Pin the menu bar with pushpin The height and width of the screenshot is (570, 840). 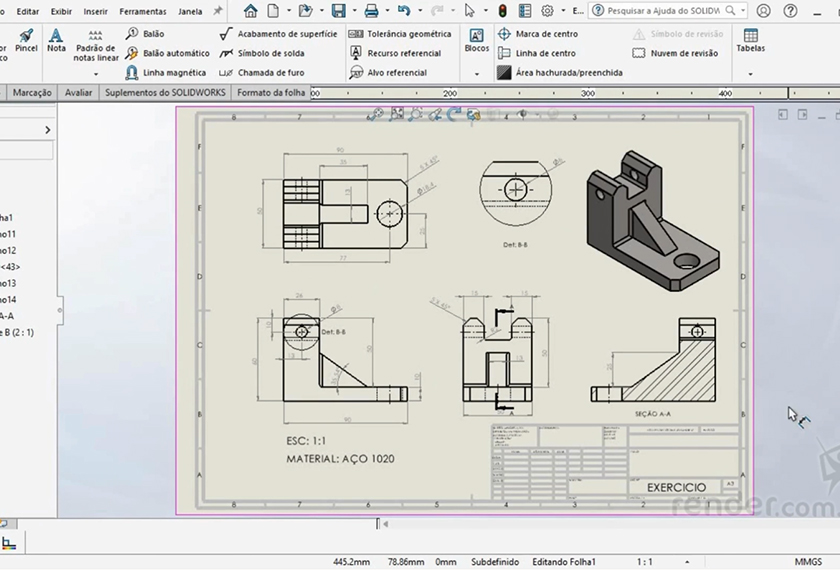click(x=219, y=11)
